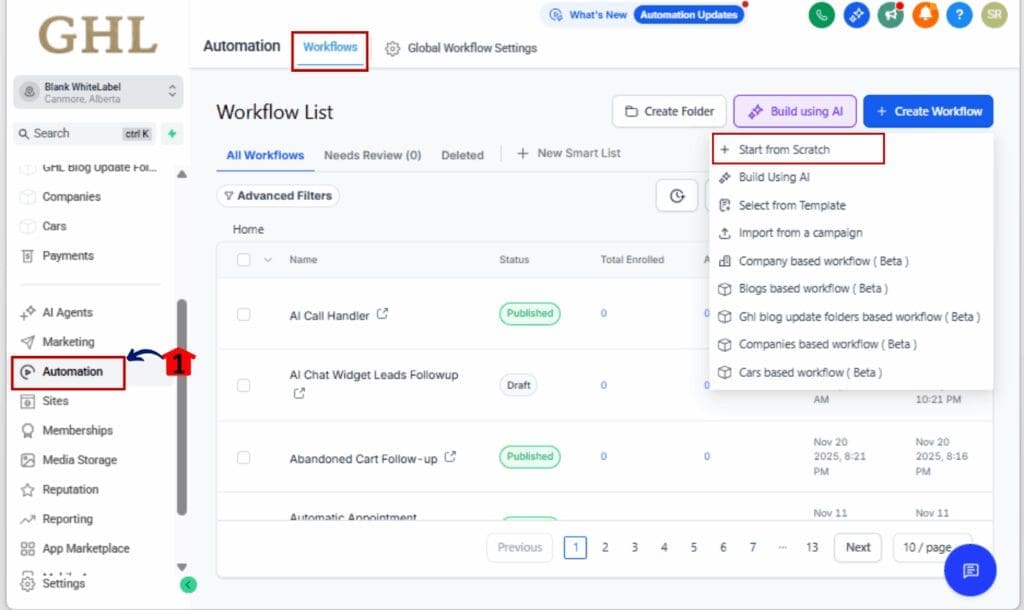Click the execution history clock icon

[x=677, y=196]
